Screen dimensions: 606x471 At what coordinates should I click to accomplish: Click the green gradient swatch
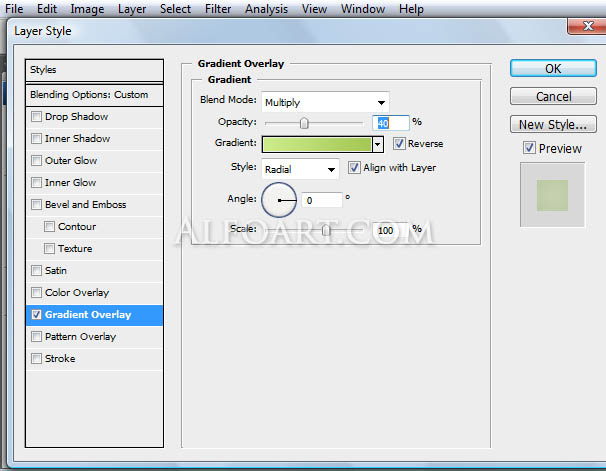click(x=317, y=145)
